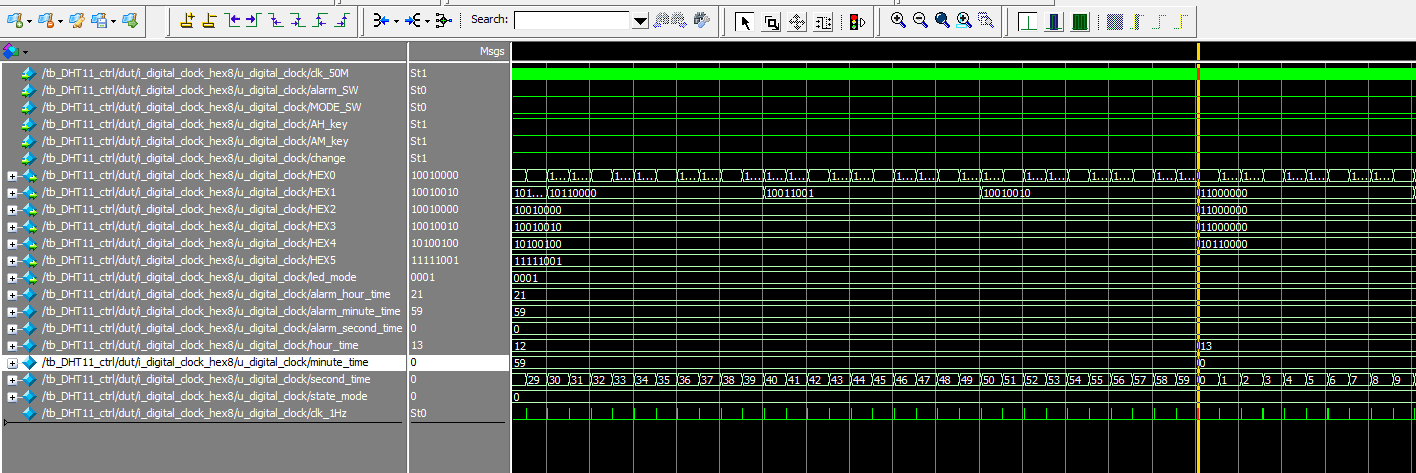Find next transition
1416x473 pixels.
[253, 20]
